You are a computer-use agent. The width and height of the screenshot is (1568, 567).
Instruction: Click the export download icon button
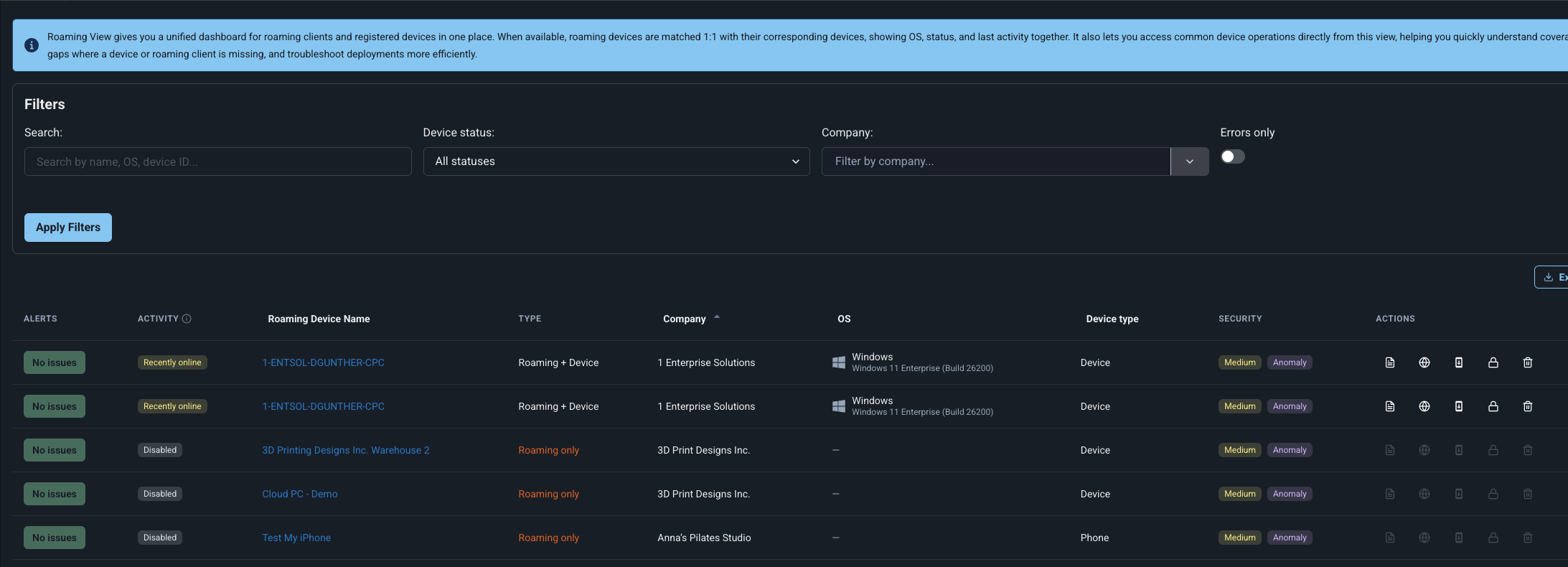(1551, 277)
